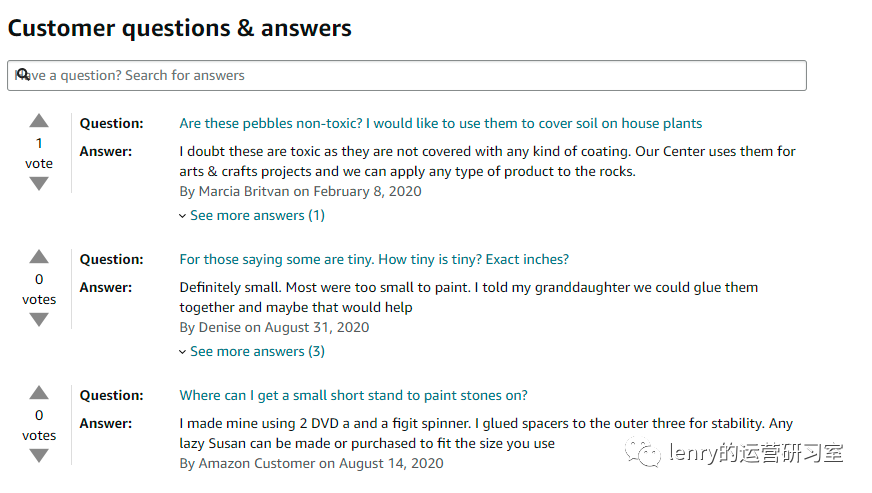Downvote the pebbles non-toxic question
The image size is (872, 493).
pos(39,184)
